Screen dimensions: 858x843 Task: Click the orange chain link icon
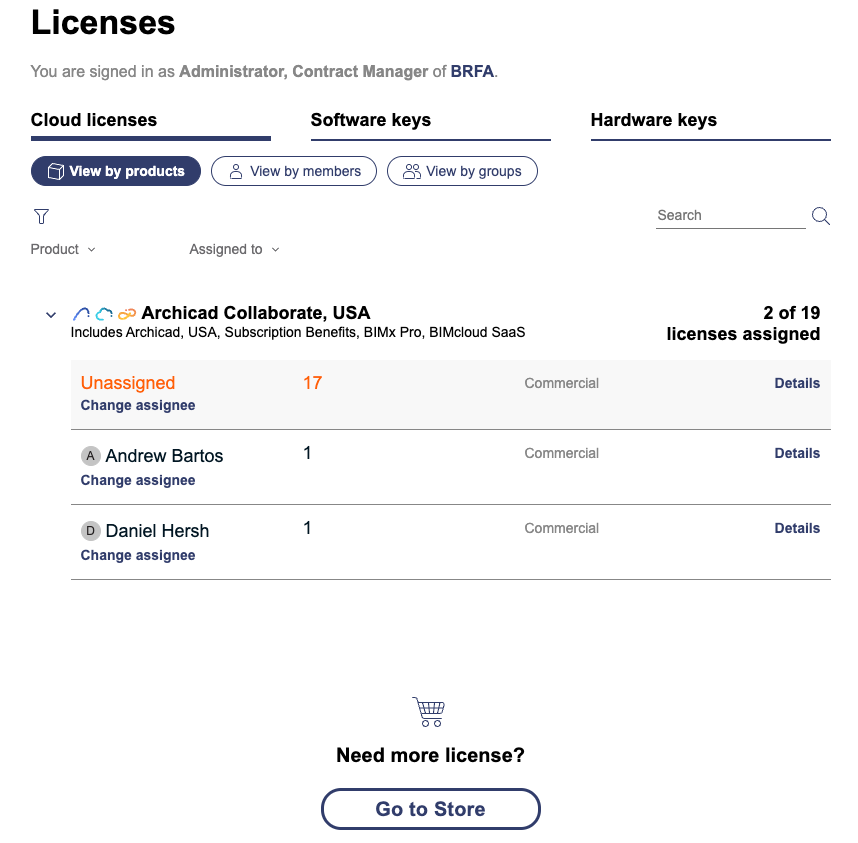(x=127, y=314)
